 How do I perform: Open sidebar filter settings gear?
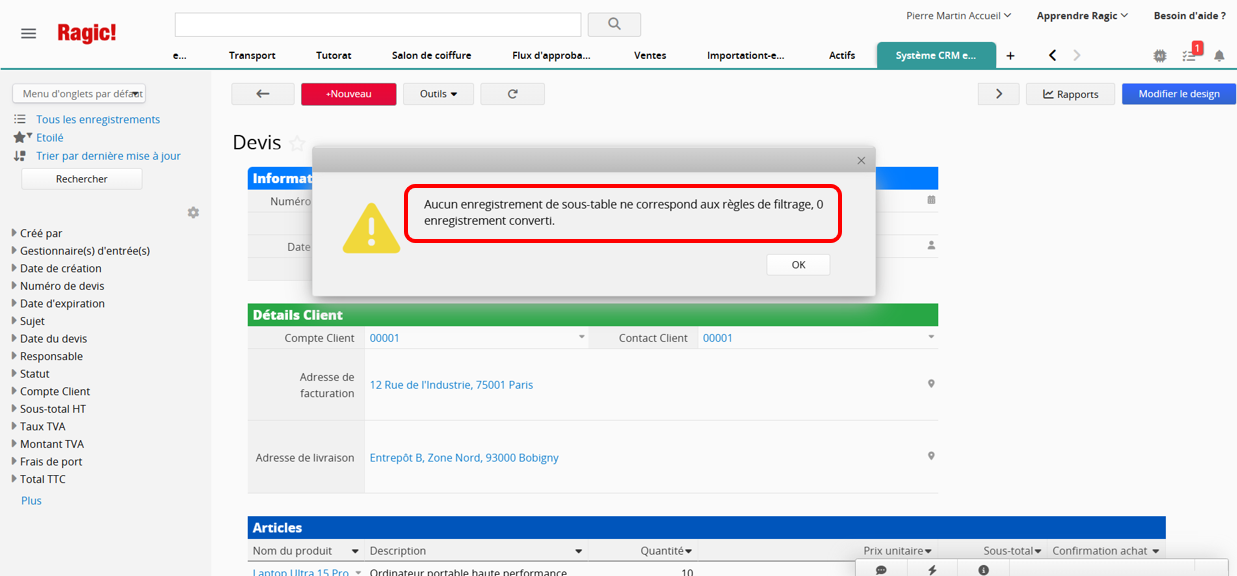193,213
